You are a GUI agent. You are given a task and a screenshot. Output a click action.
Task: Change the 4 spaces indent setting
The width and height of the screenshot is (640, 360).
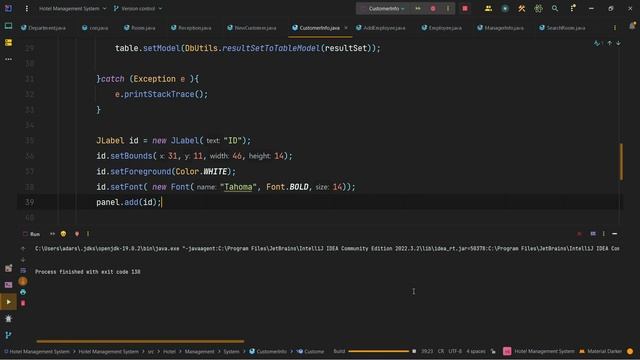coord(476,351)
